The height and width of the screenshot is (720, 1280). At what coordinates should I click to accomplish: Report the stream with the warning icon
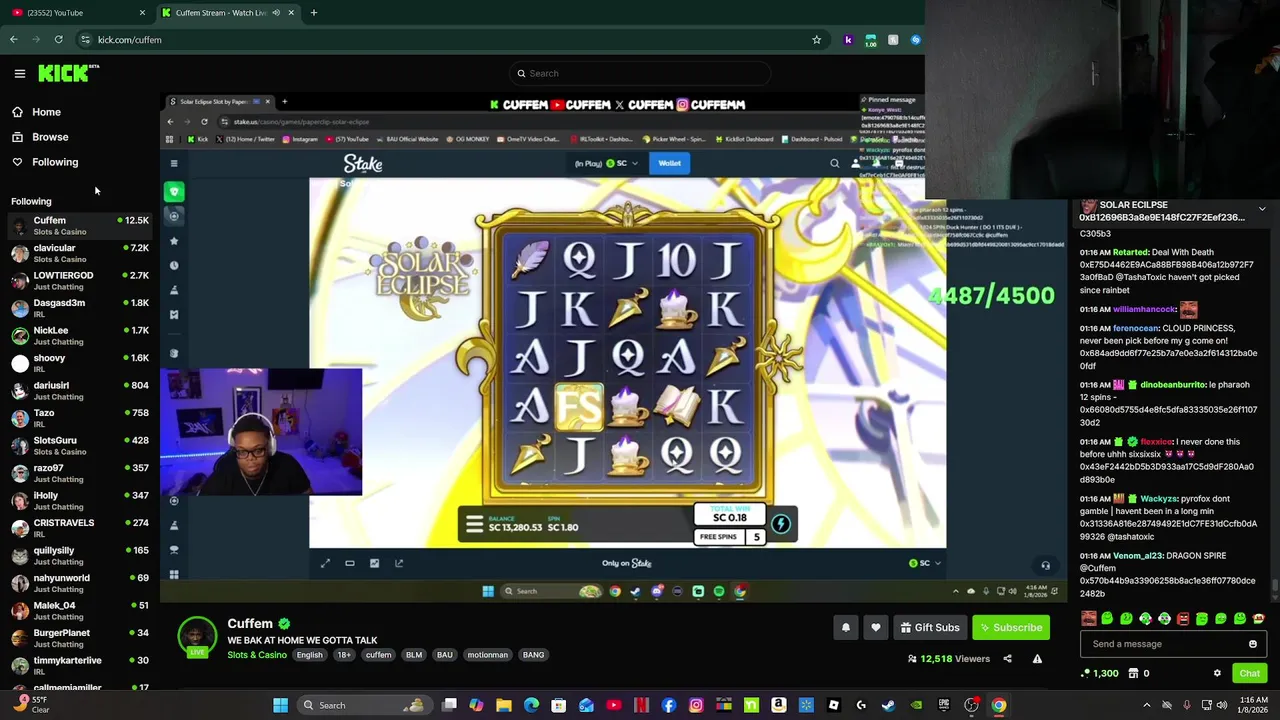pos(1037,659)
